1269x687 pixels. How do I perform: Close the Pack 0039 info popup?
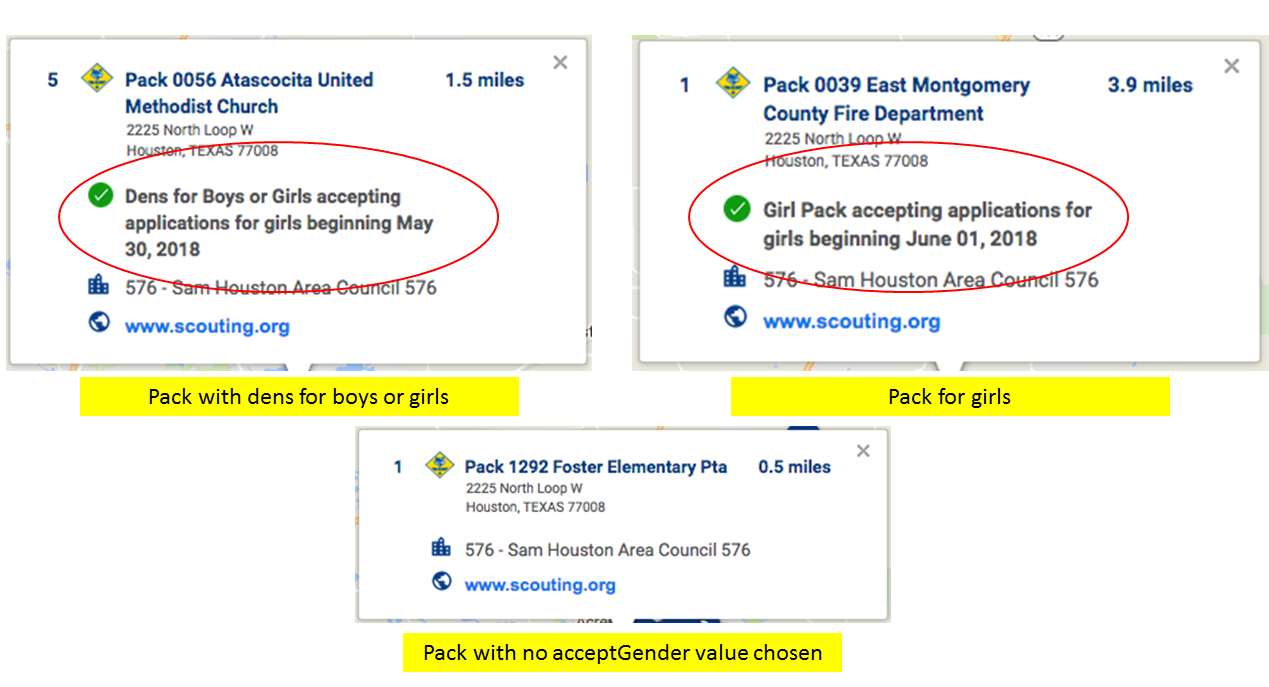click(1232, 66)
